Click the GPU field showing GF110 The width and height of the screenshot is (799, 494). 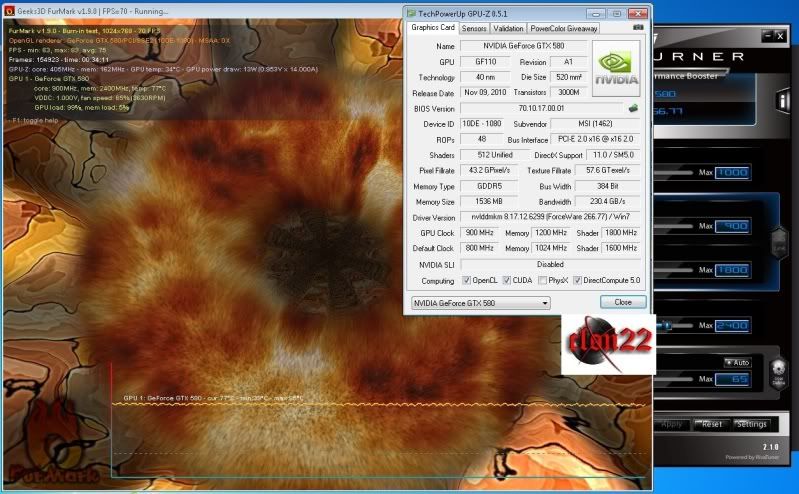pos(485,62)
